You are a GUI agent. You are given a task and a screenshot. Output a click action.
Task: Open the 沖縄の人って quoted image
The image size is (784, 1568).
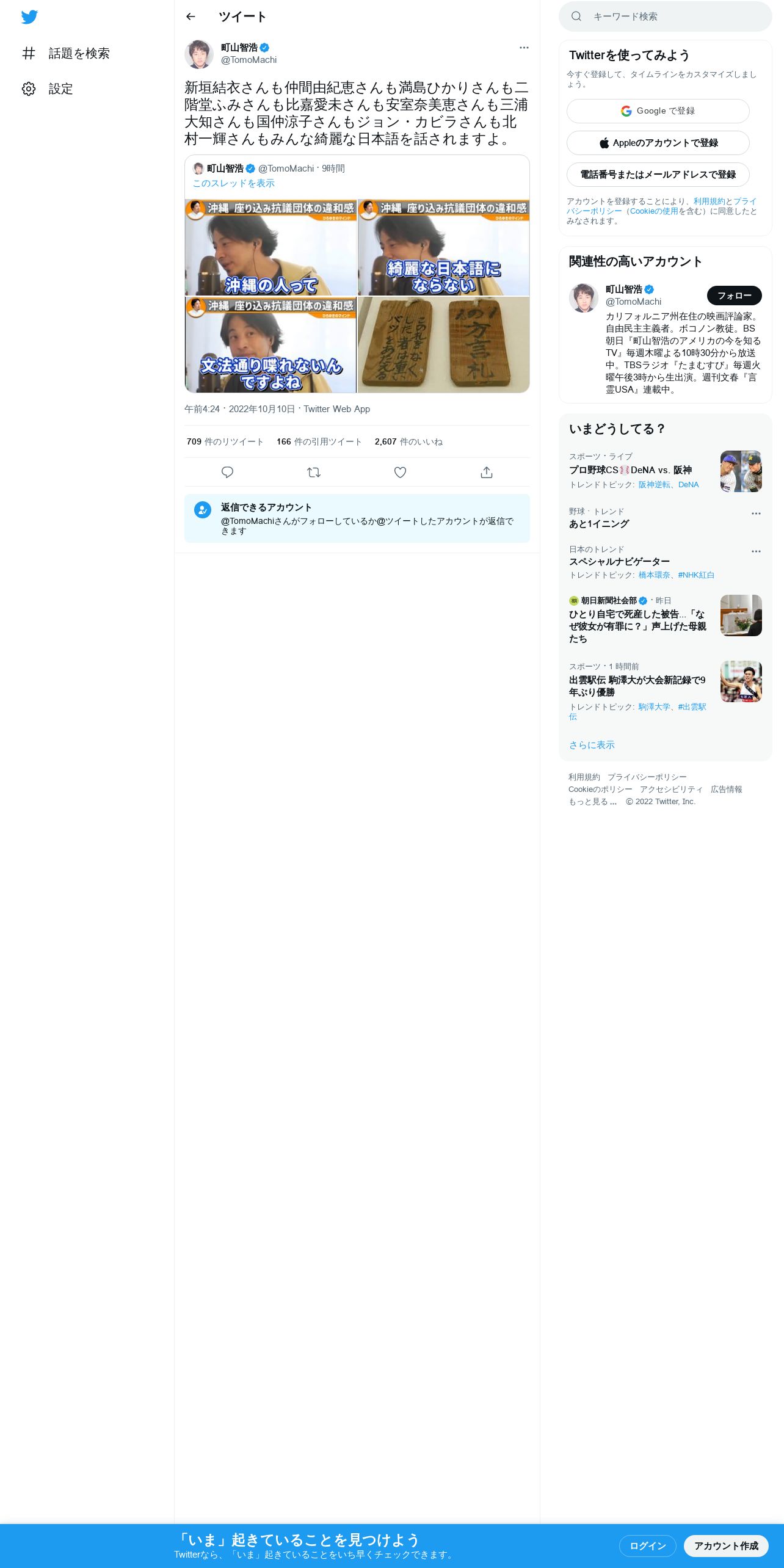pyautogui.click(x=270, y=247)
